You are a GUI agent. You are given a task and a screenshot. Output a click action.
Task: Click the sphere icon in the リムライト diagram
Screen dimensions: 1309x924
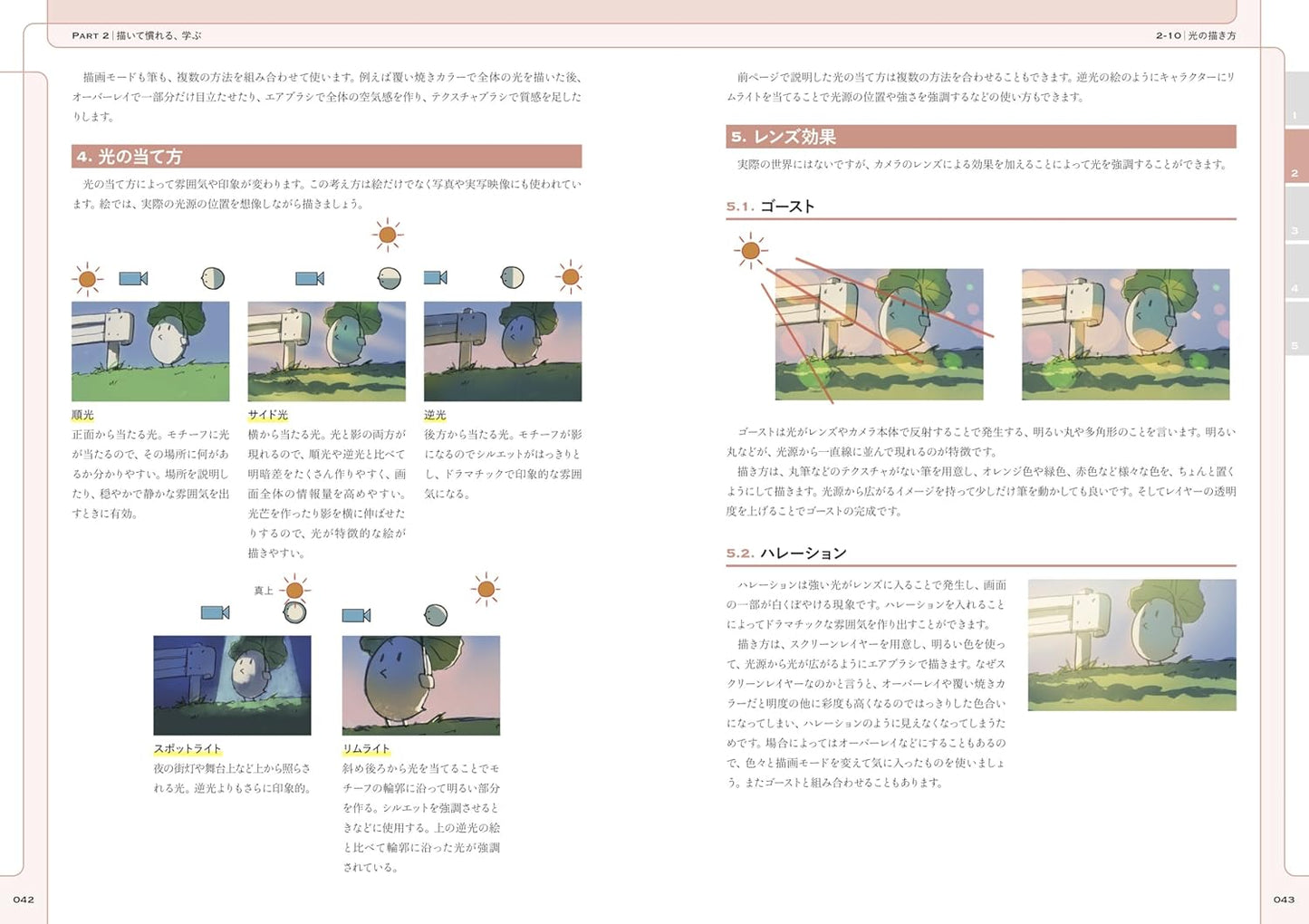point(436,616)
